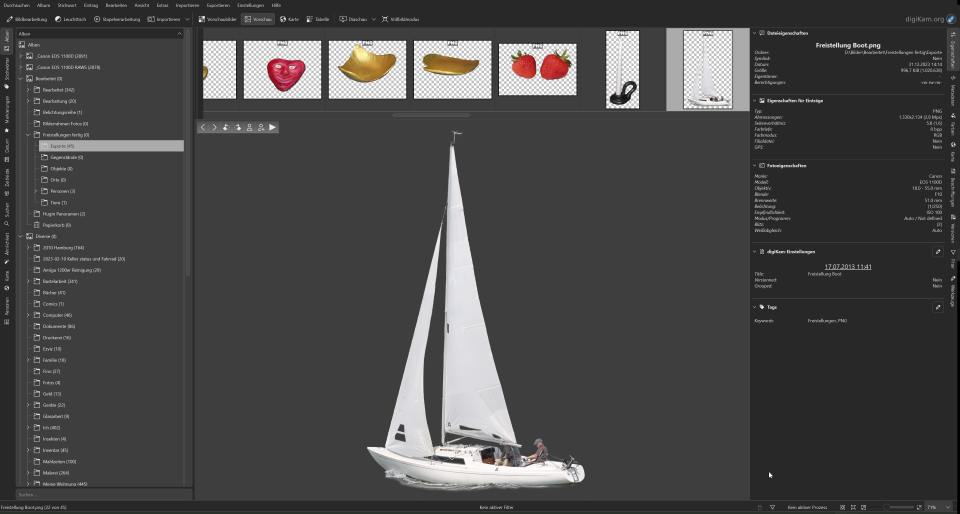The width and height of the screenshot is (960, 514).
Task: Rotate the image right
Action: pyautogui.click(x=237, y=127)
